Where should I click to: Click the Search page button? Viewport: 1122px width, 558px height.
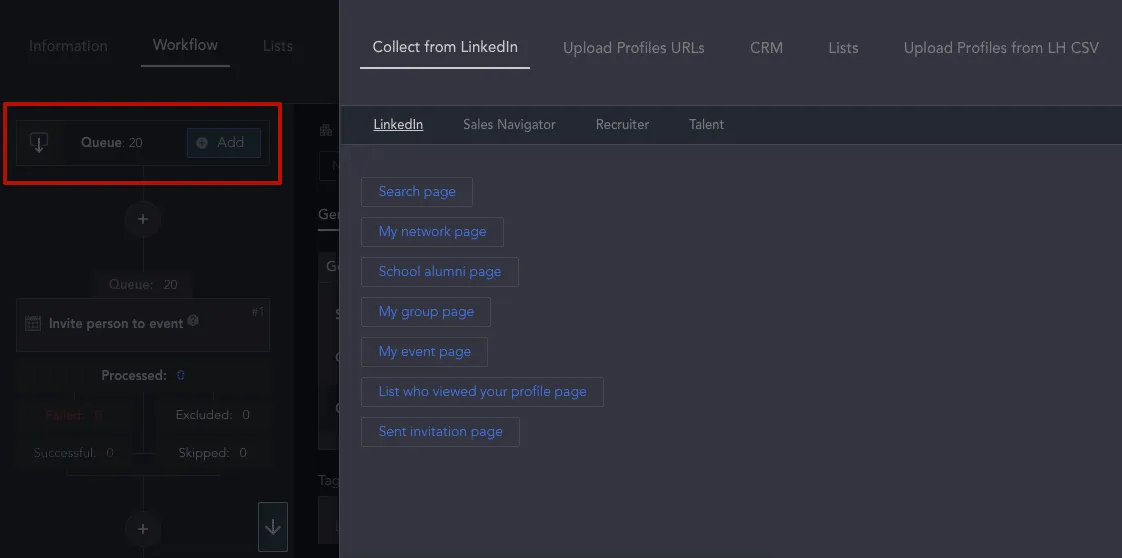pos(416,192)
